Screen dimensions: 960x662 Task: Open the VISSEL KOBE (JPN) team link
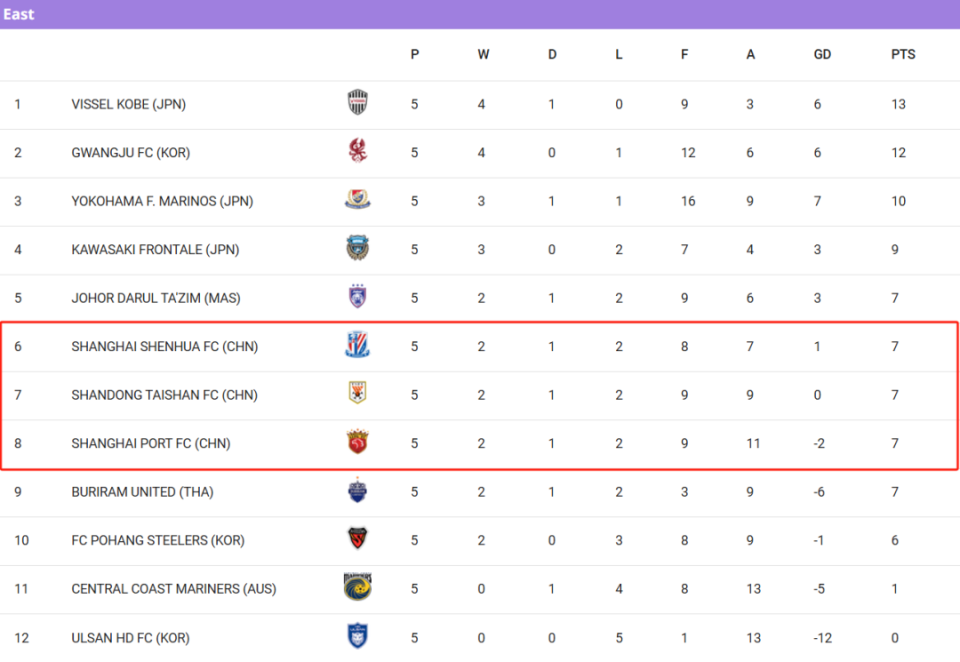[128, 104]
